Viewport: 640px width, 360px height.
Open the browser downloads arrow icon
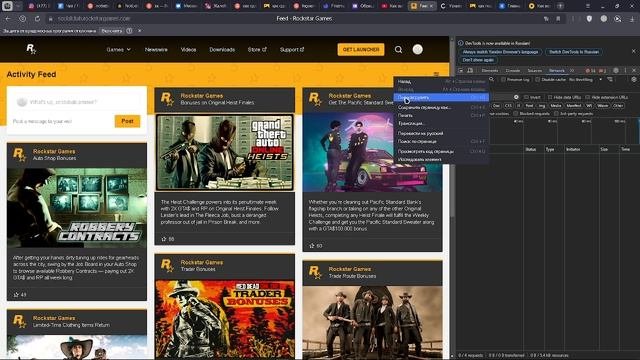[631, 19]
